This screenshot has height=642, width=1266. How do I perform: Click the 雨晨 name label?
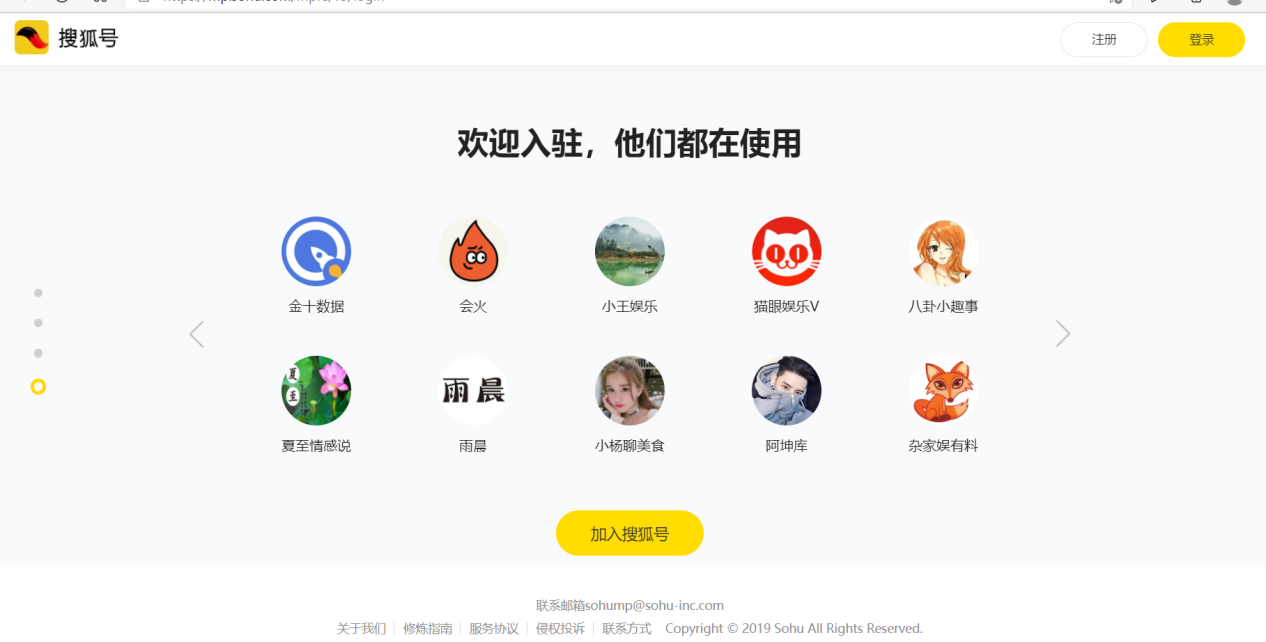point(473,446)
